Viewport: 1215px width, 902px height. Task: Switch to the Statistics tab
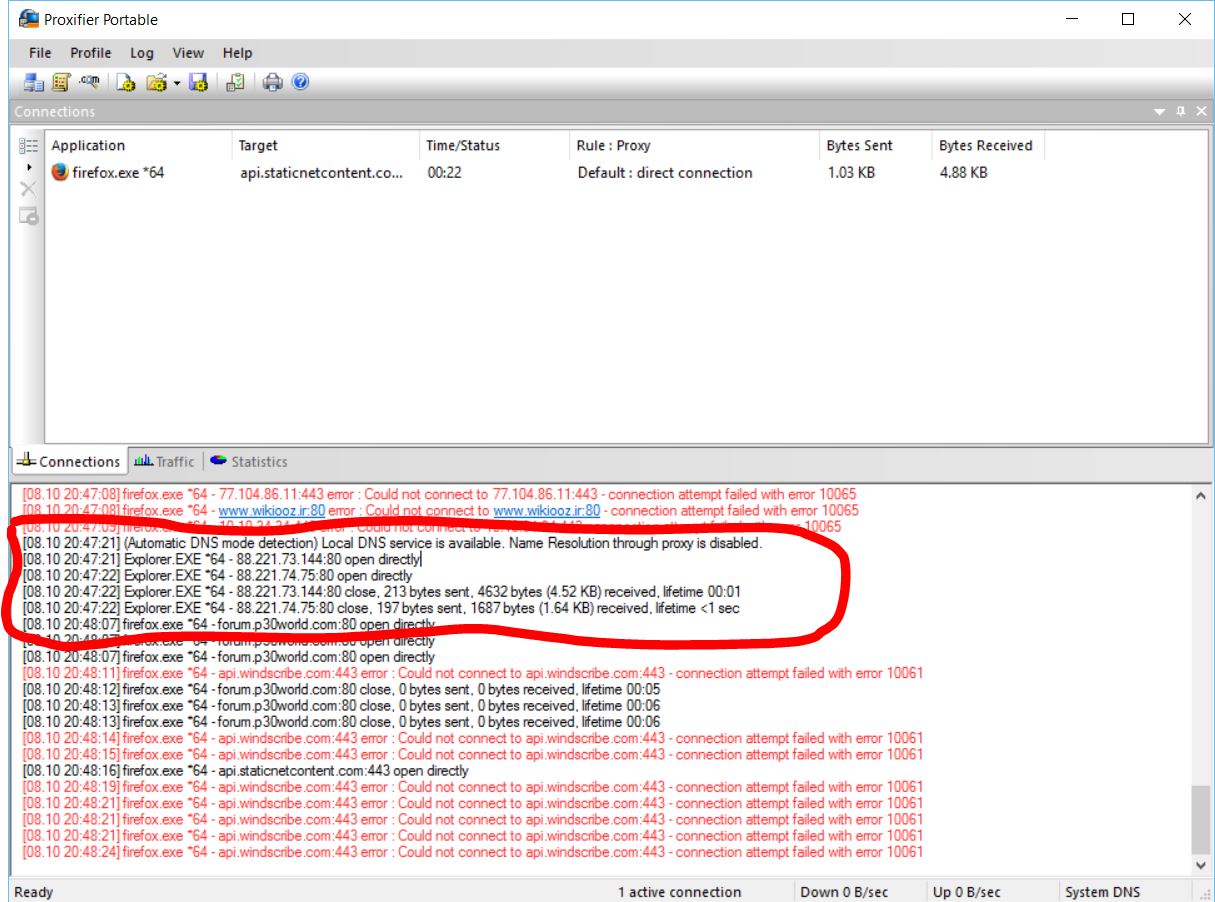coord(248,461)
